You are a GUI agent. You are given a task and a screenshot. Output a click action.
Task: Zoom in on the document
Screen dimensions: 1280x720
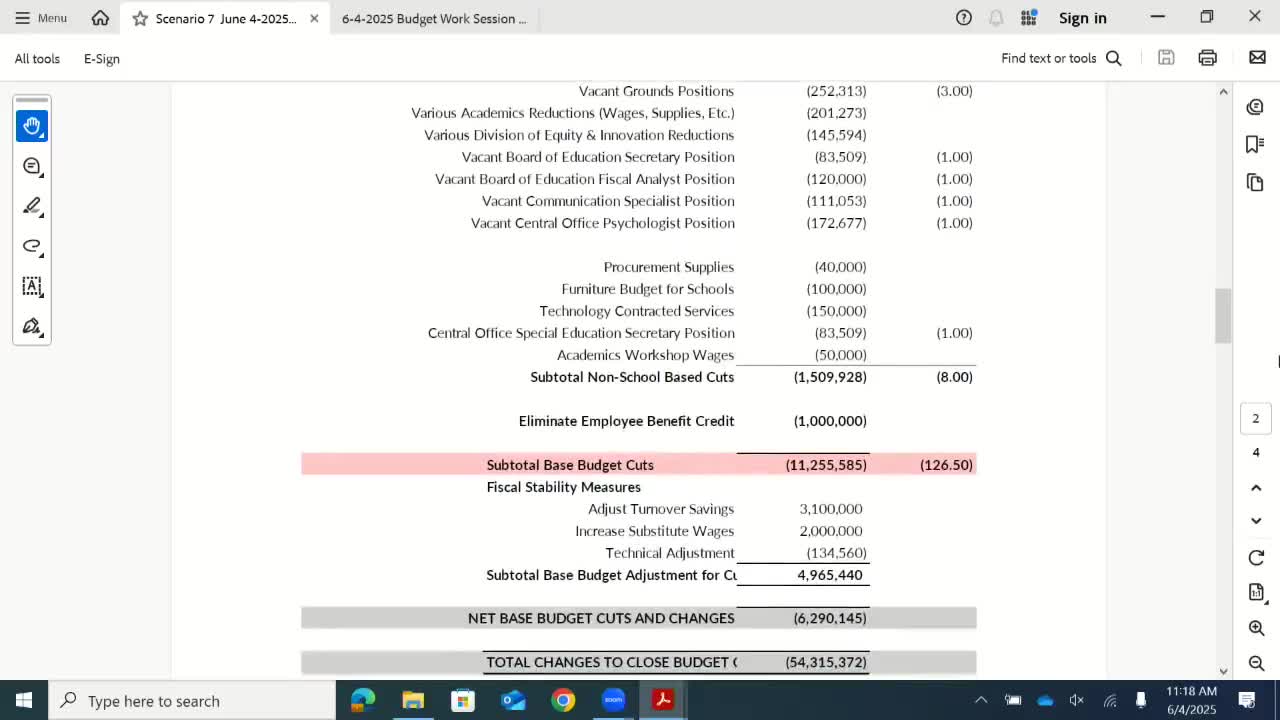tap(1256, 628)
